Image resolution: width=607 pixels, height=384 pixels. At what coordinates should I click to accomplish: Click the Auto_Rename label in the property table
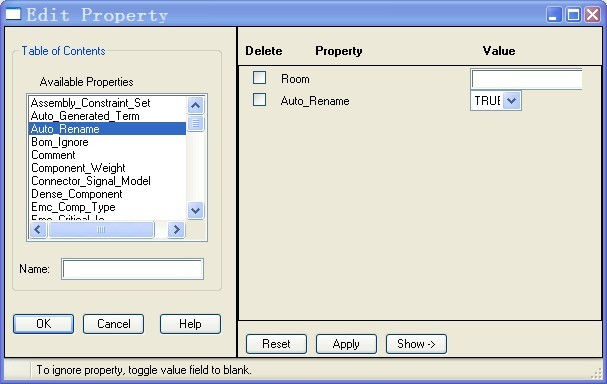click(315, 101)
